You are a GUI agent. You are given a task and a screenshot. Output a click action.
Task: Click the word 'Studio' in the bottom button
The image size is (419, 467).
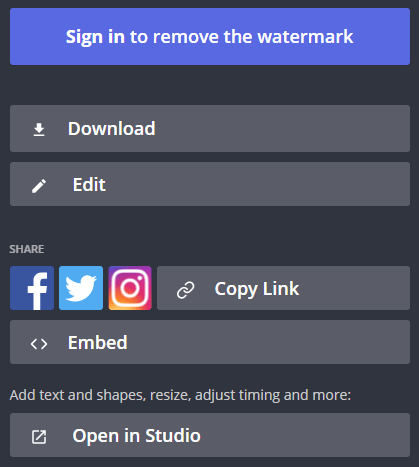[173, 435]
